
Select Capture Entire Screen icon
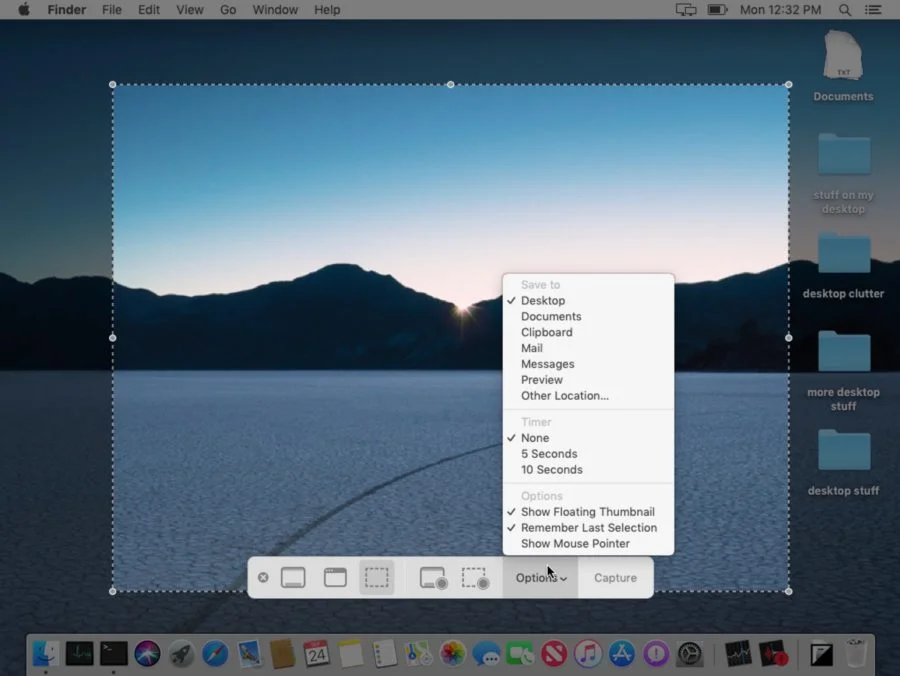click(x=293, y=577)
